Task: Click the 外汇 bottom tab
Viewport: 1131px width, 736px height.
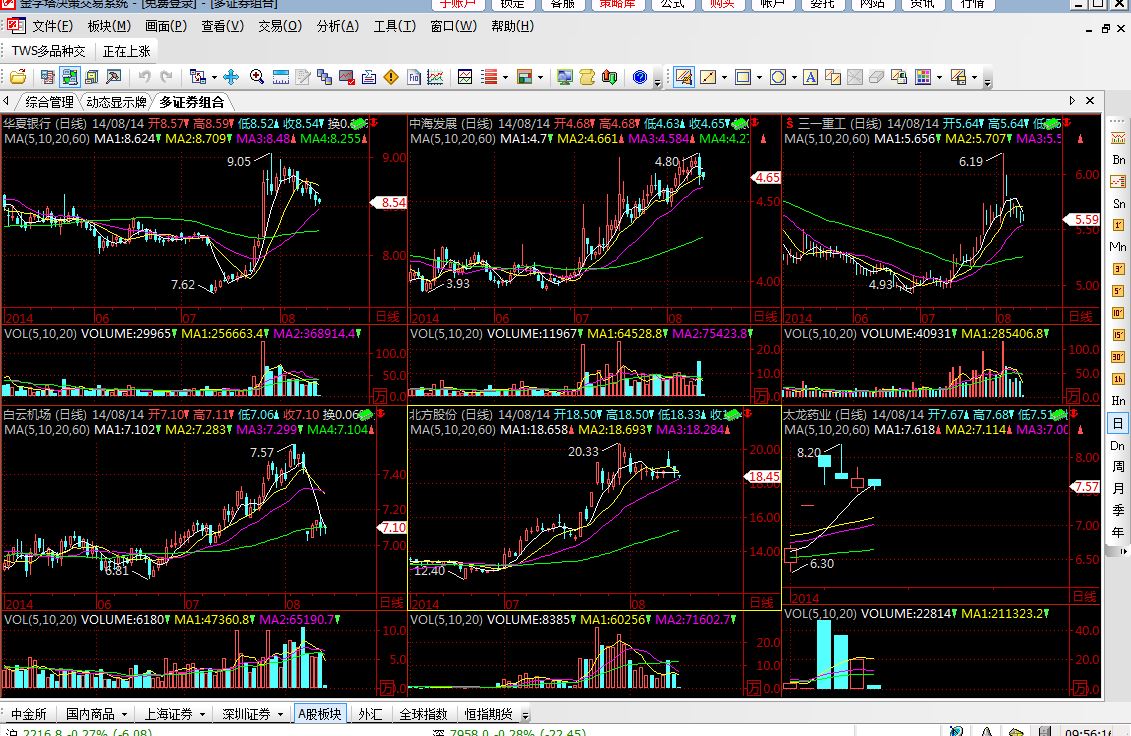Action: coord(370,714)
